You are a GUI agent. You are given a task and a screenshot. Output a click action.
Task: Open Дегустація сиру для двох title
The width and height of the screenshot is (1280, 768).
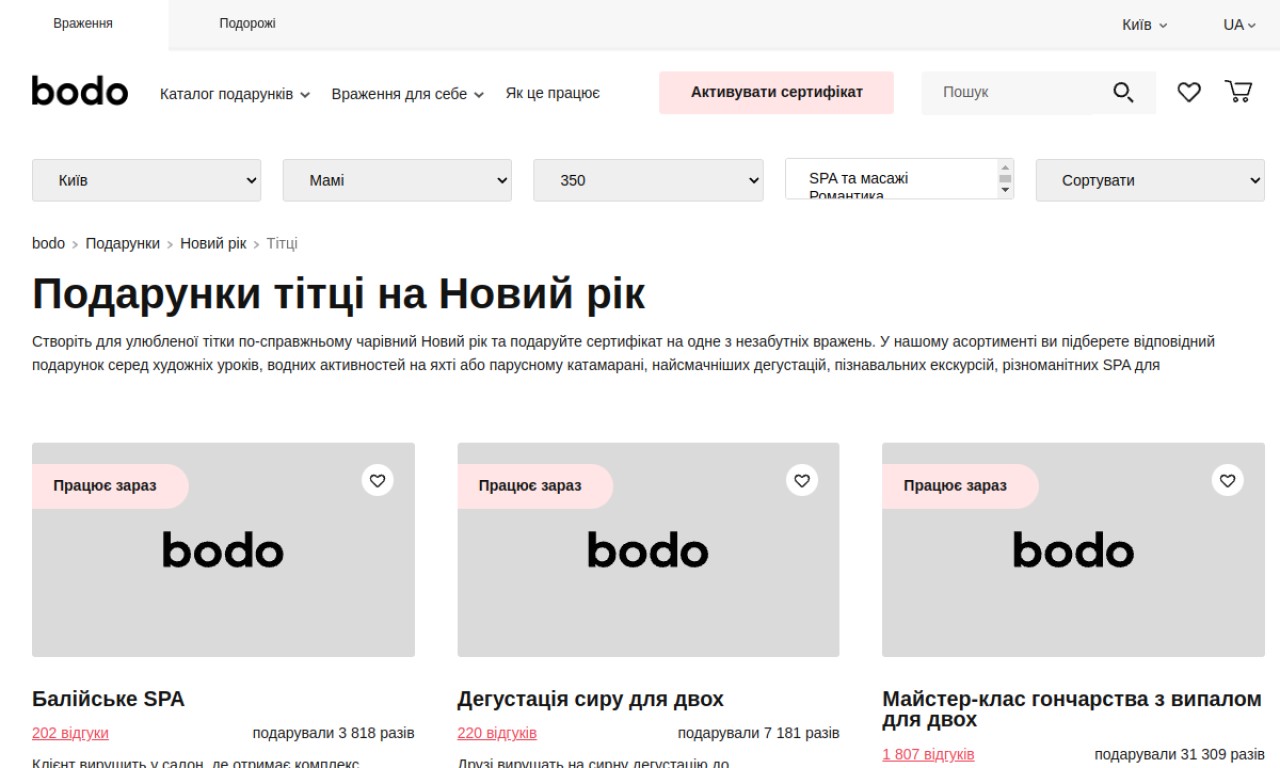pyautogui.click(x=590, y=699)
